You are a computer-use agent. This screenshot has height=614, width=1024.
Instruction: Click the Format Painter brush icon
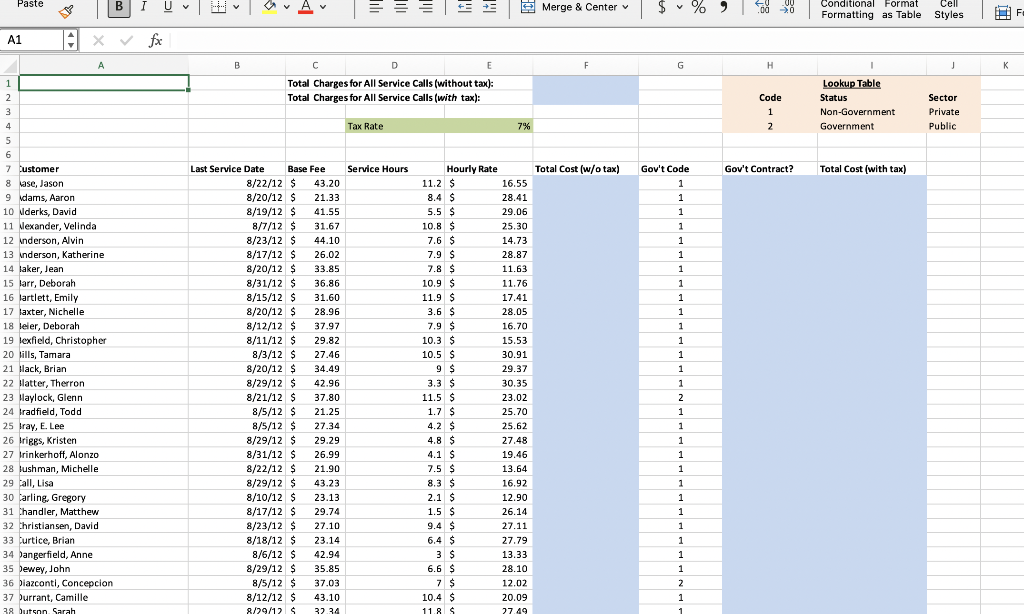66,10
